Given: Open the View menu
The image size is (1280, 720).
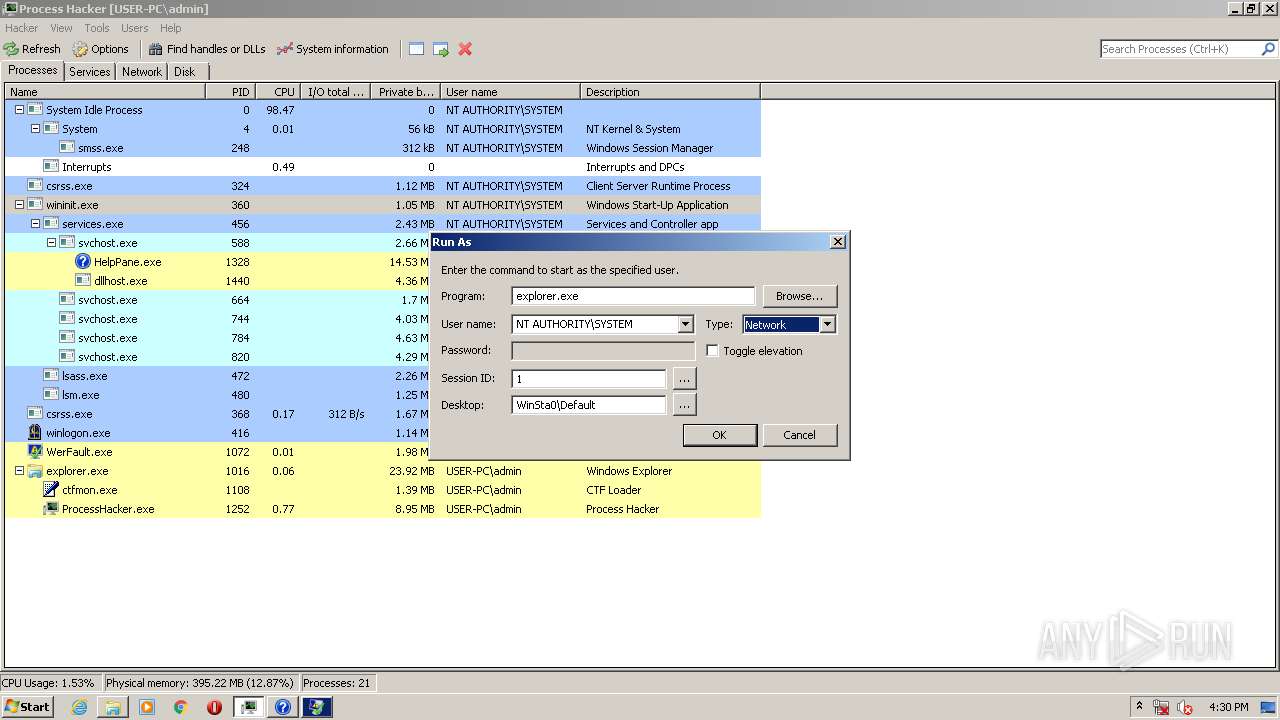Looking at the screenshot, I should pyautogui.click(x=61, y=28).
